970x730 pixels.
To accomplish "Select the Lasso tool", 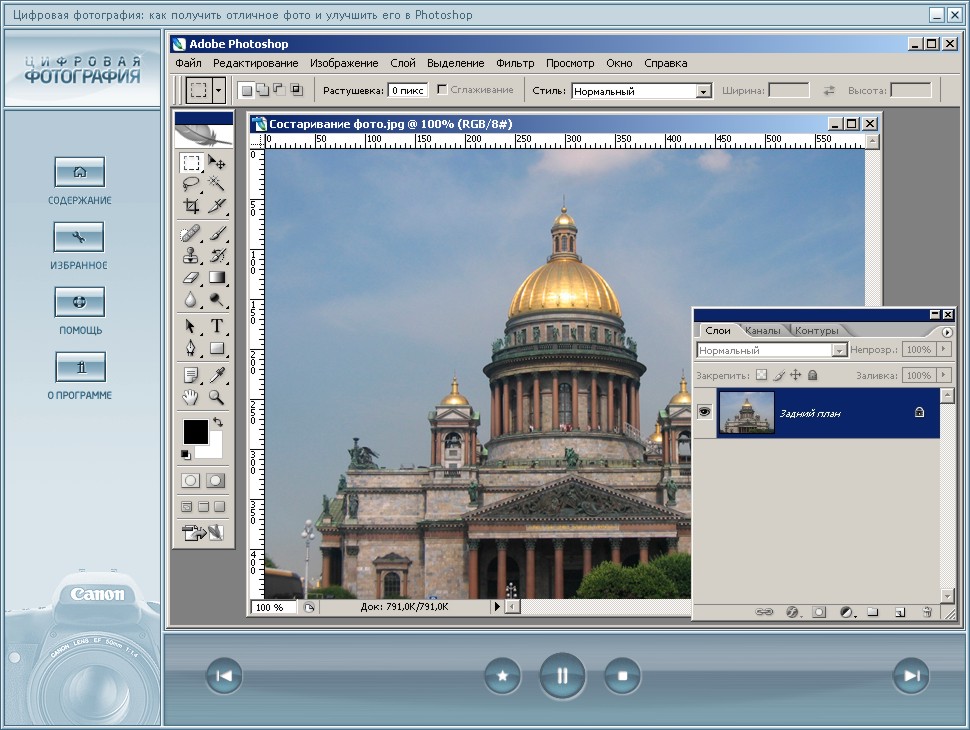I will 191,184.
